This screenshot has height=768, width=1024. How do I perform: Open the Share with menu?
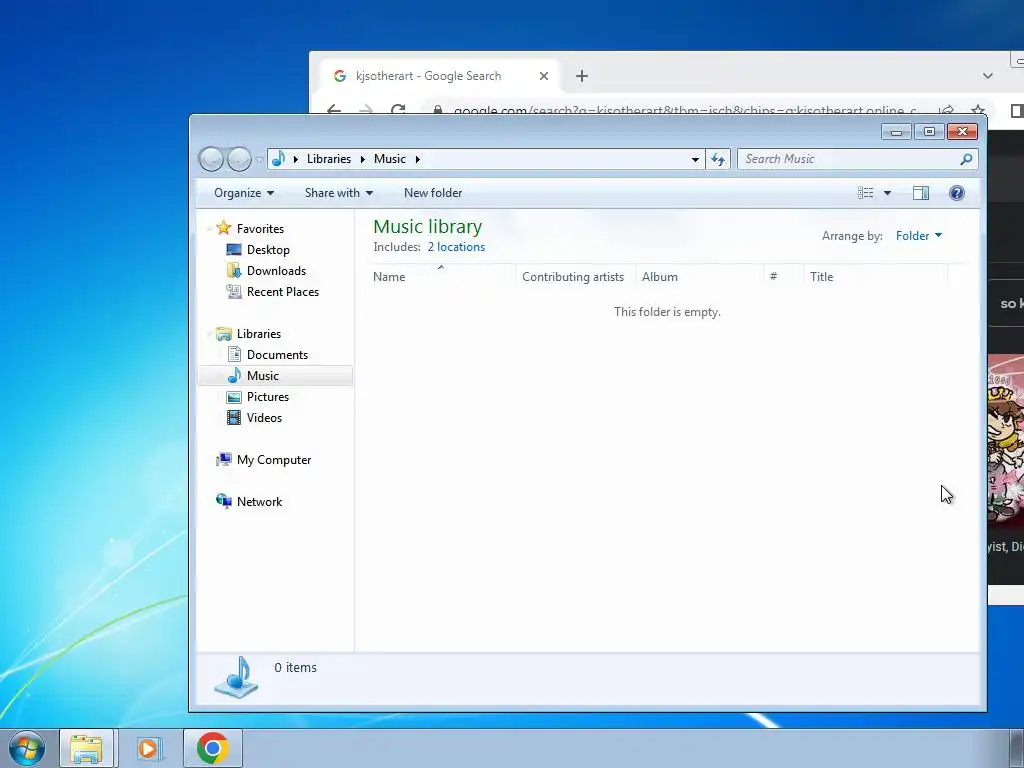click(x=338, y=193)
